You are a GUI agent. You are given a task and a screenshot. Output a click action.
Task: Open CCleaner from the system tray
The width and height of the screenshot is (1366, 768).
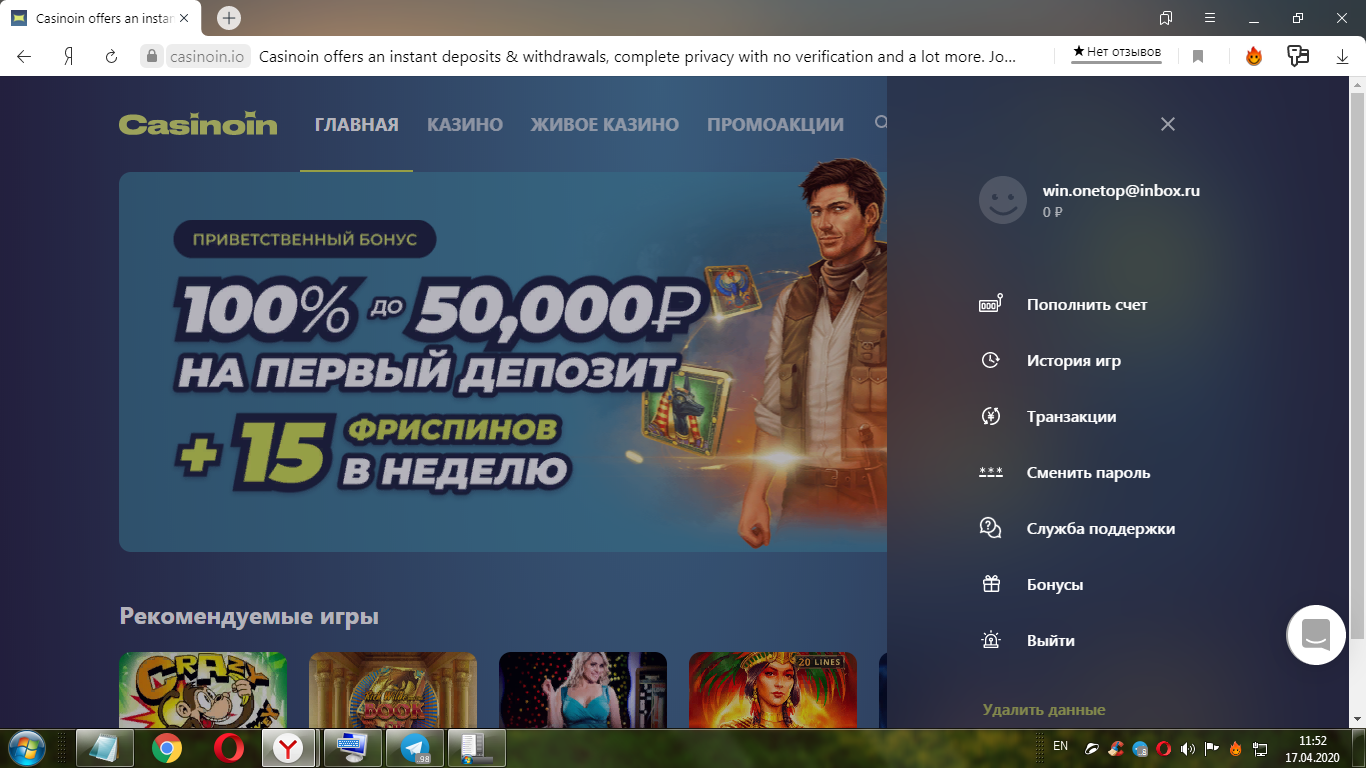[x=1116, y=748]
